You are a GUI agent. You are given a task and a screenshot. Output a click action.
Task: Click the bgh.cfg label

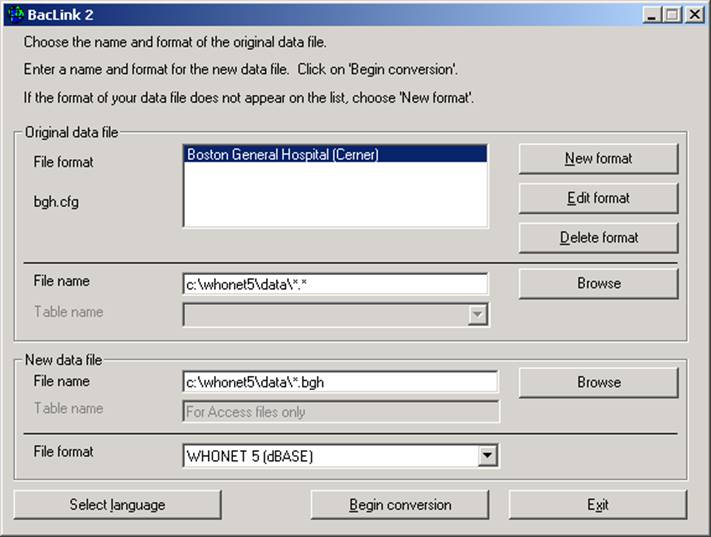point(56,201)
